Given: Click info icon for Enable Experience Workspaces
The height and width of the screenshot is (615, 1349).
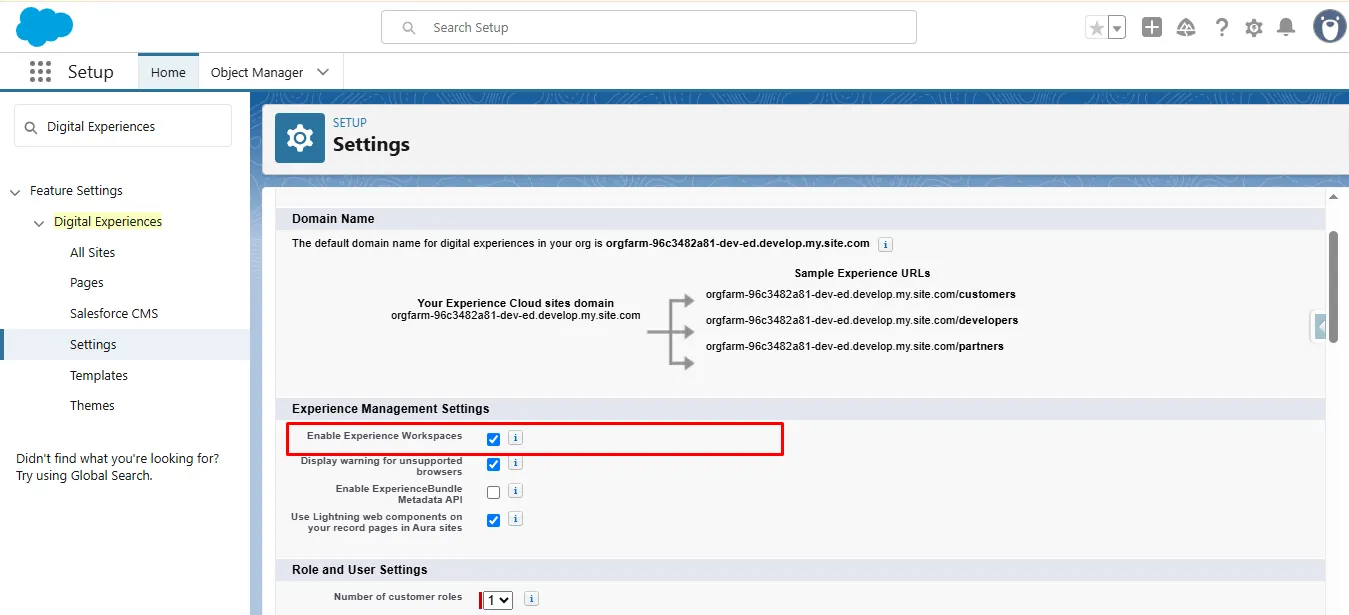Looking at the screenshot, I should (515, 438).
